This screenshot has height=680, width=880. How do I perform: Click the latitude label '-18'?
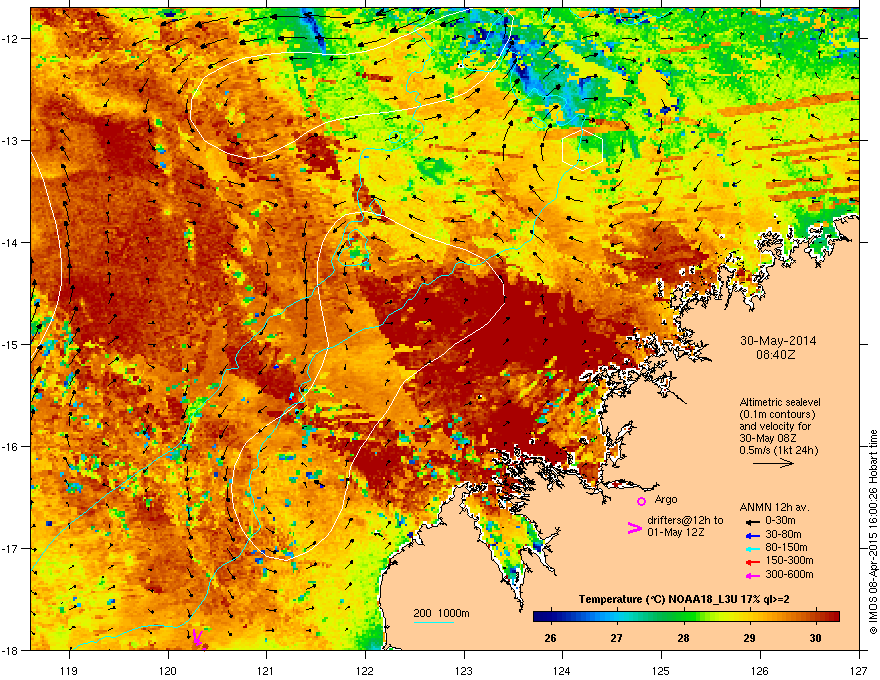10,650
